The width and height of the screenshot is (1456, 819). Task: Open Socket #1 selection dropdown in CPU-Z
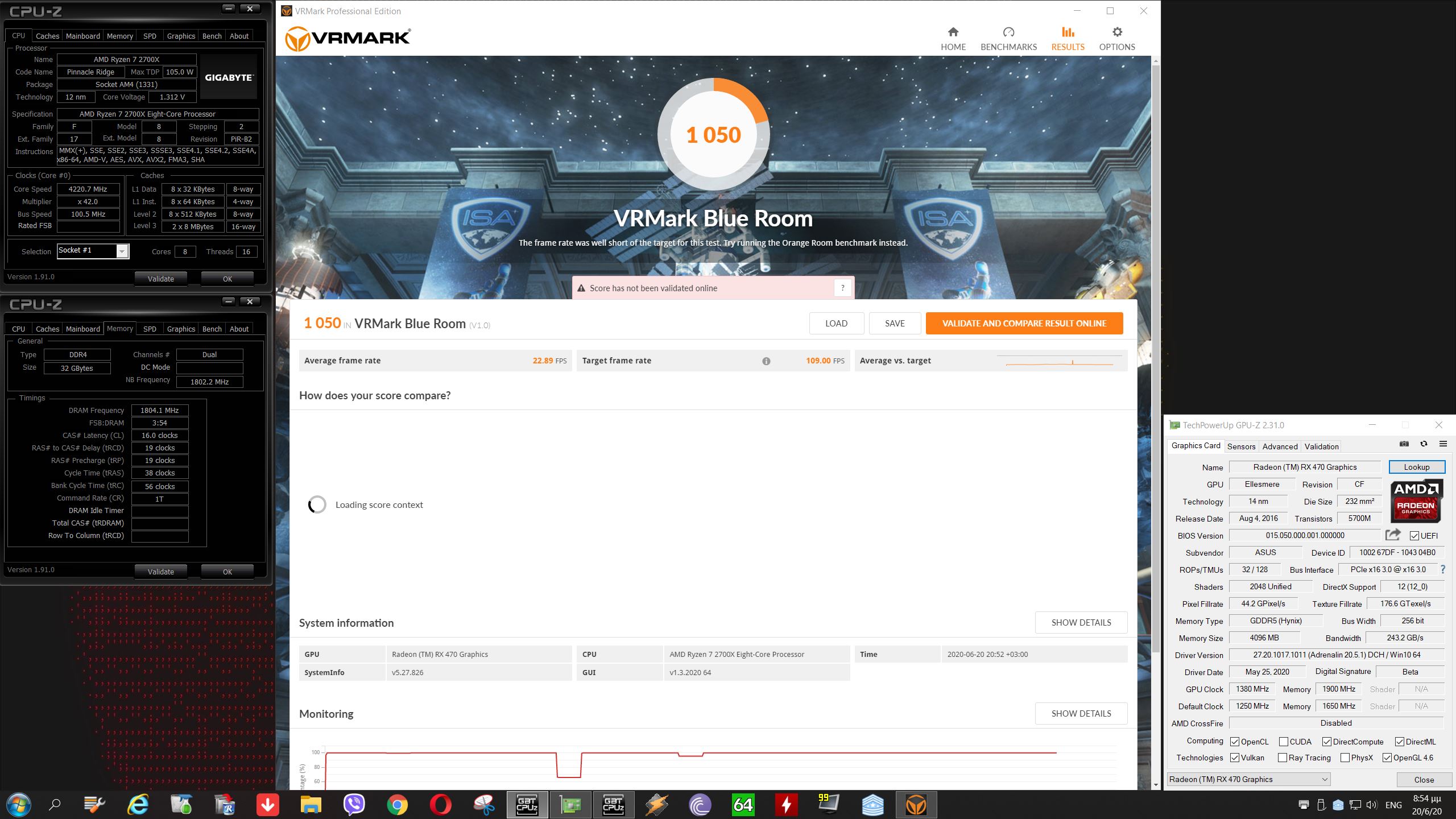[x=93, y=251]
